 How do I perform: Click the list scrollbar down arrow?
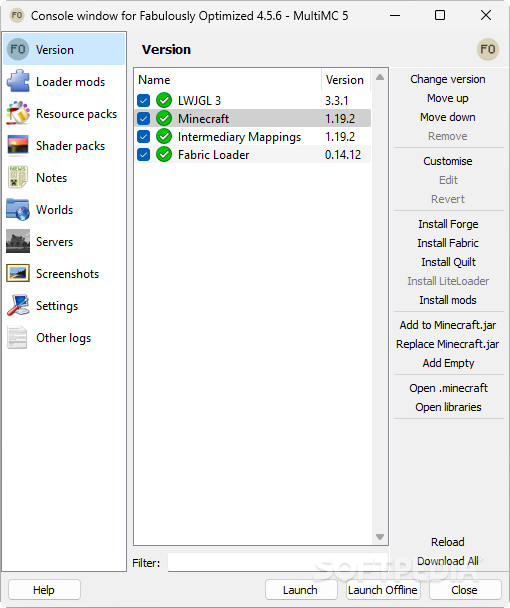pos(380,537)
